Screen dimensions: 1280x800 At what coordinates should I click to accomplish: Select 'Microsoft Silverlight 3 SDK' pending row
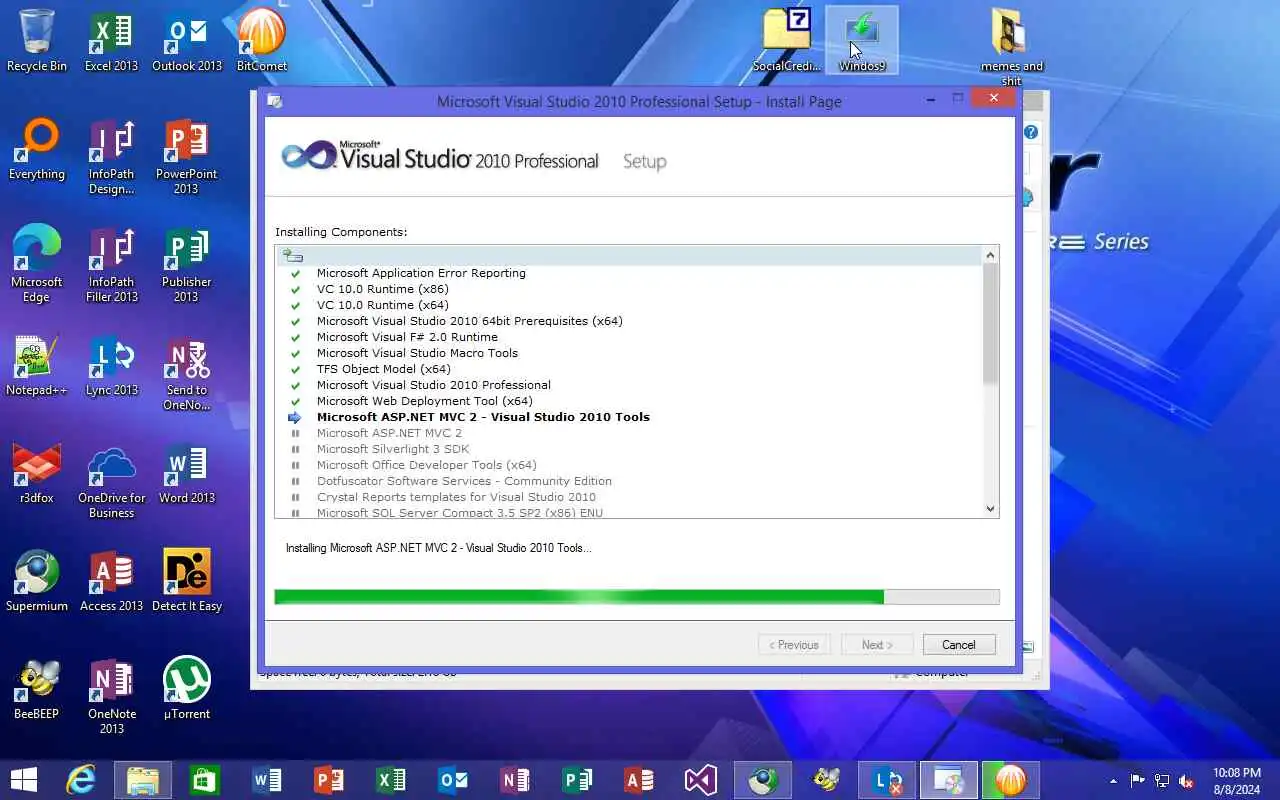[x=393, y=449]
